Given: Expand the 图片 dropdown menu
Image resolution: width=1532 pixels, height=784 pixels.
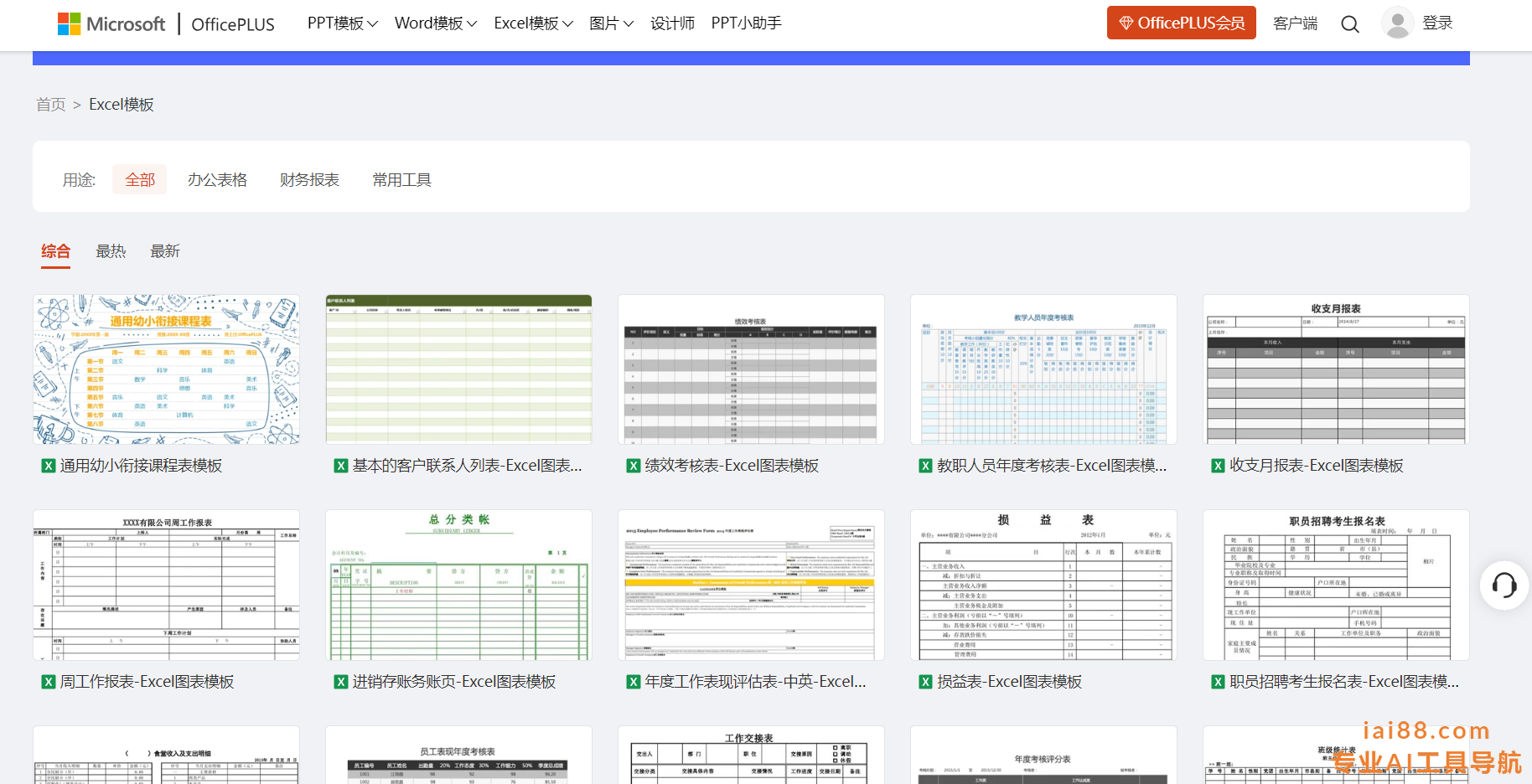Looking at the screenshot, I should (611, 23).
